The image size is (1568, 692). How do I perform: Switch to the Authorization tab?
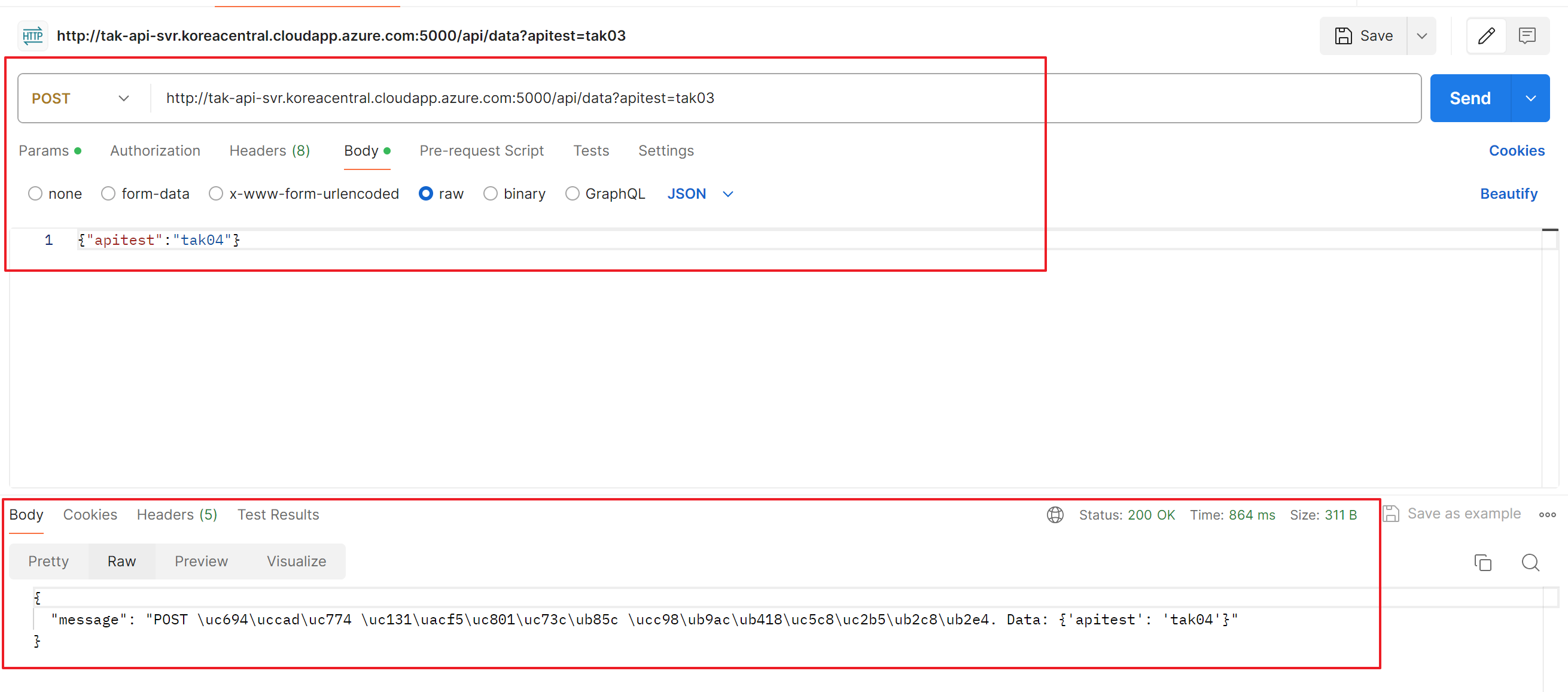[x=155, y=150]
